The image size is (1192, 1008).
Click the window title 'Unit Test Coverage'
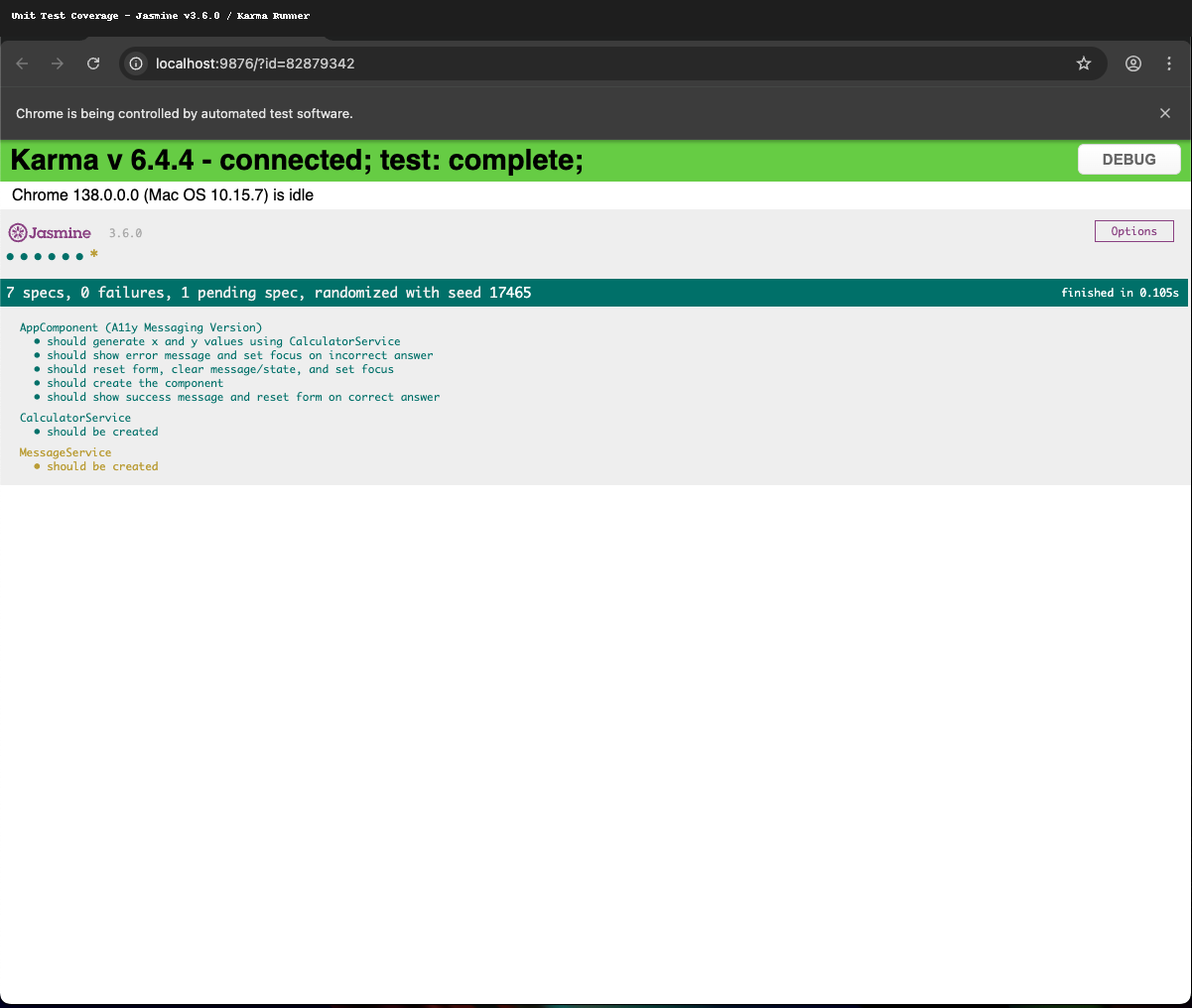pyautogui.click(x=65, y=16)
